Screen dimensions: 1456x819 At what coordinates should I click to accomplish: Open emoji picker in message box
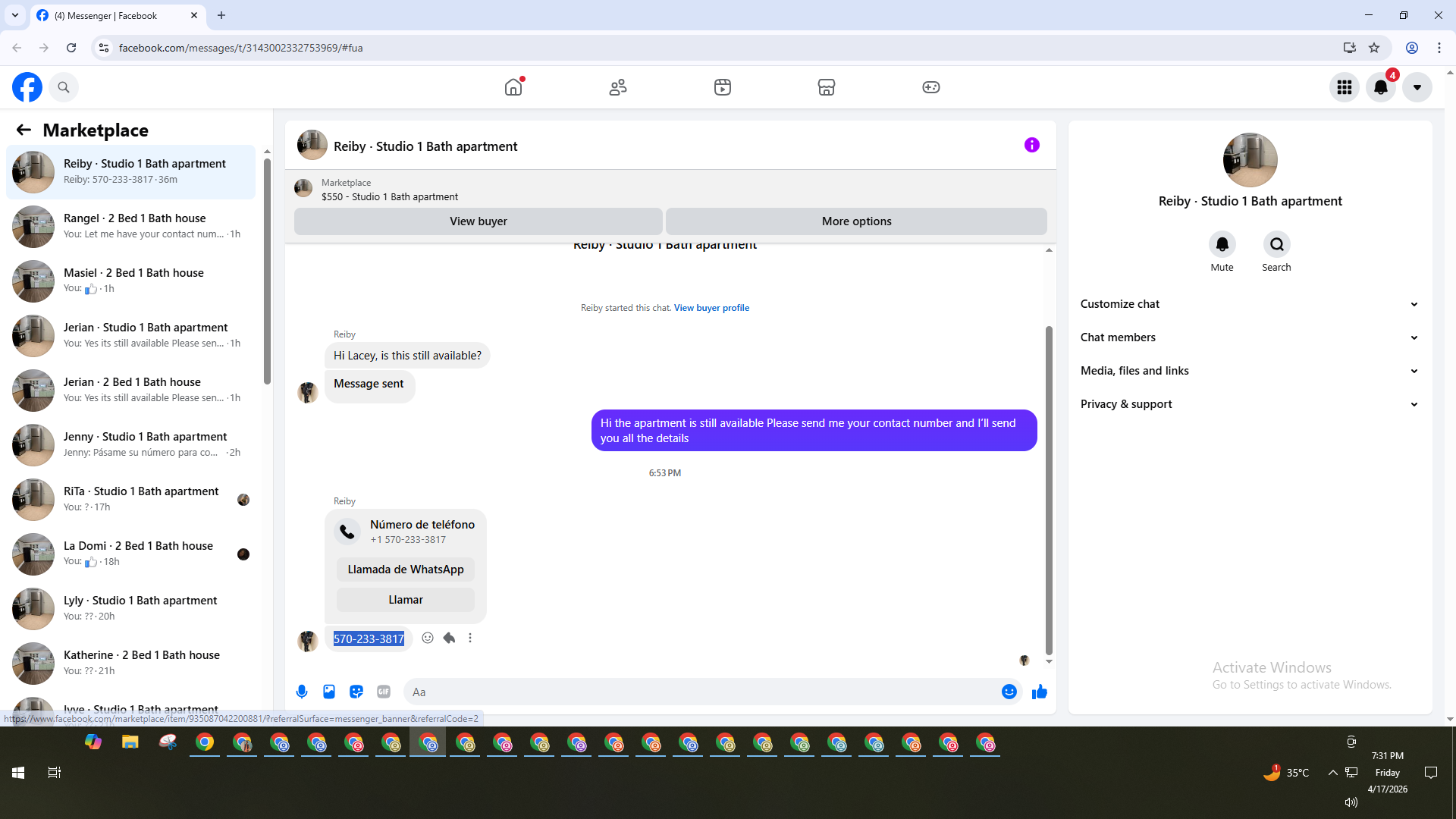point(1009,692)
